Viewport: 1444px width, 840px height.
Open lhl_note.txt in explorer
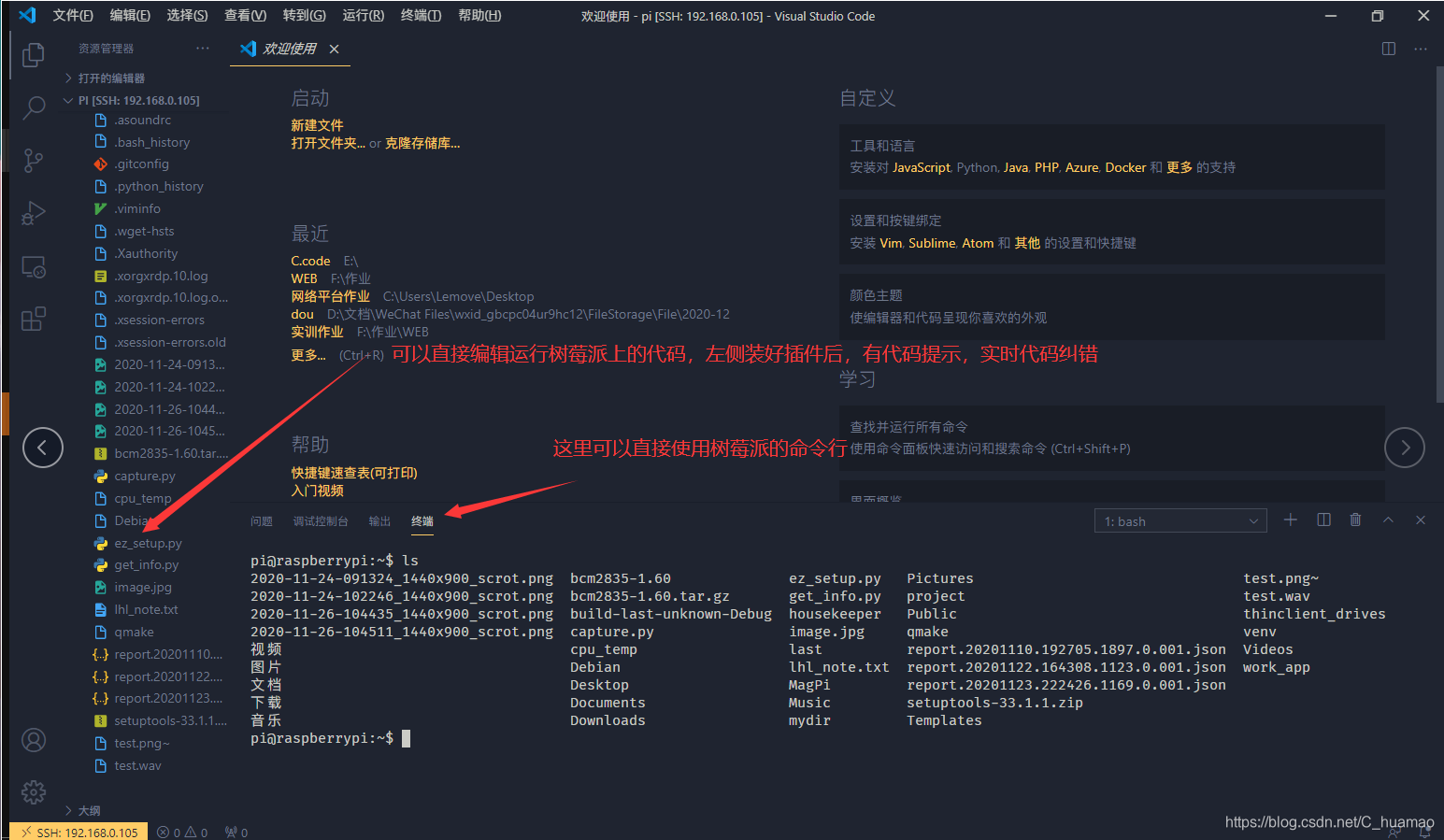pos(145,609)
